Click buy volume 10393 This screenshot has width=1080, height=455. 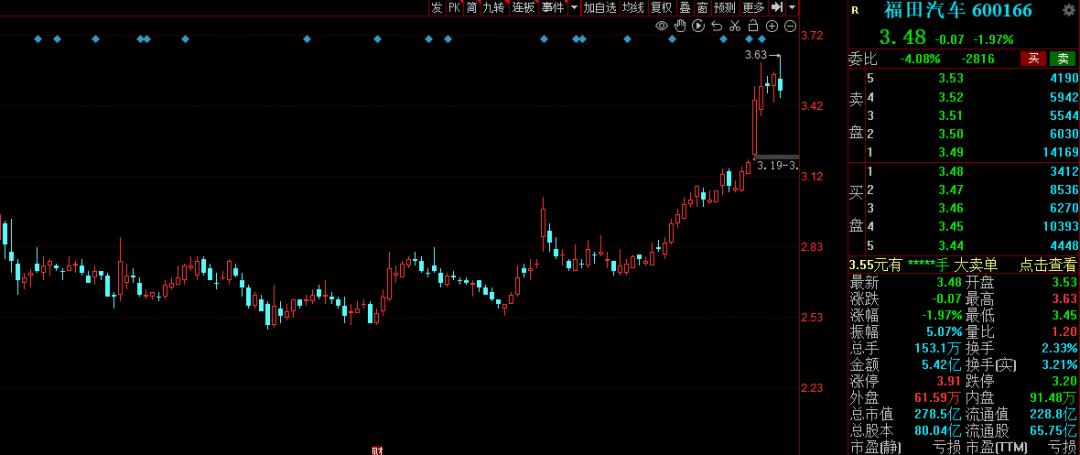point(1061,226)
